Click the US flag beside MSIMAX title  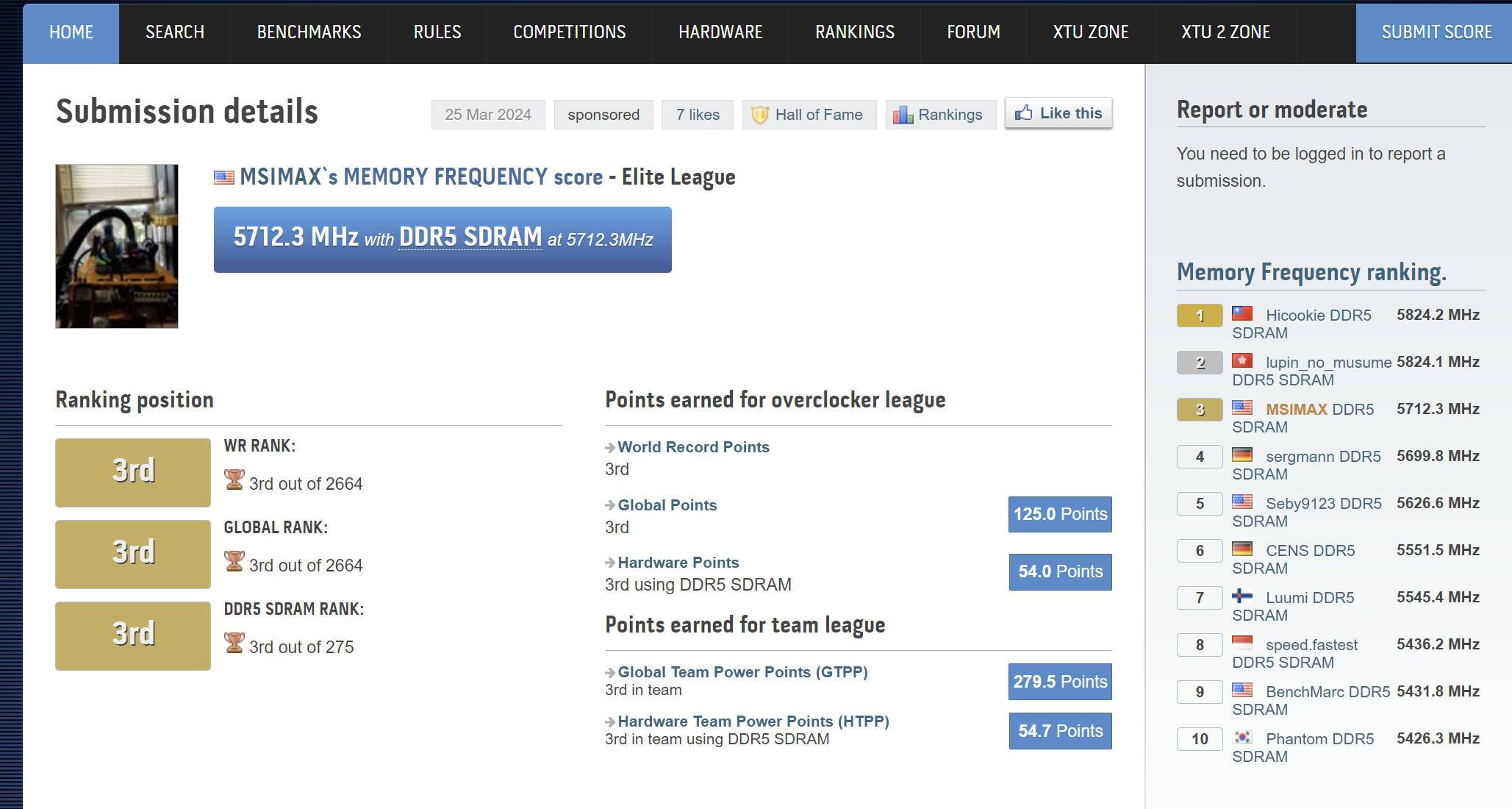(224, 177)
